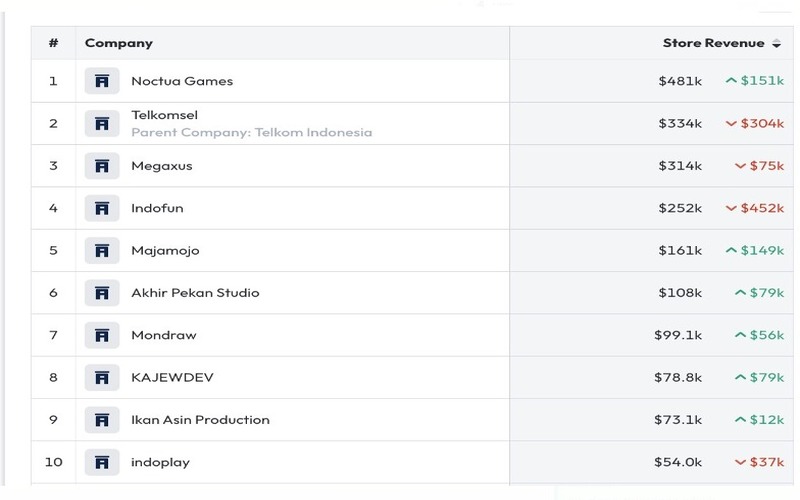
Task: Click the KAJEWDEV company icon
Action: pyautogui.click(x=102, y=378)
